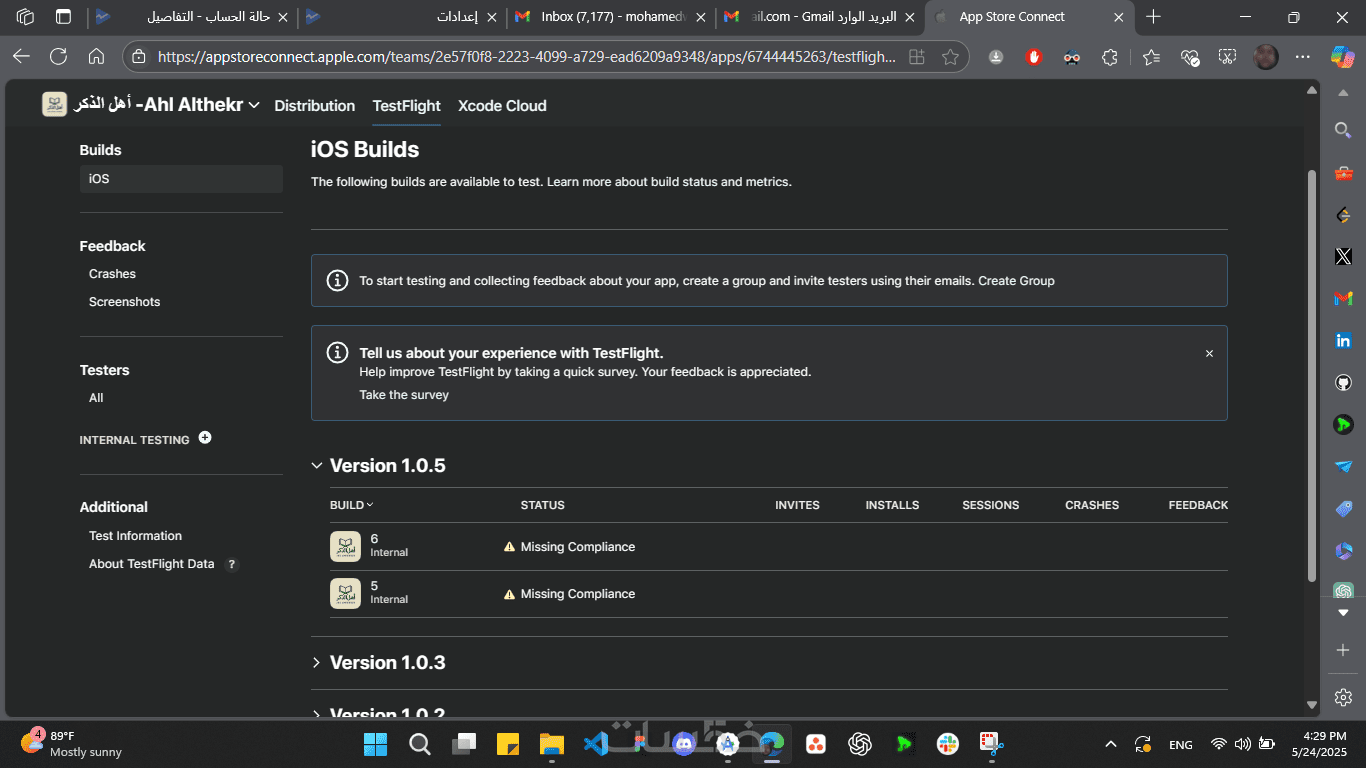Screen dimensions: 1366x768
Task: Open Windows taskbar search
Action: (x=420, y=744)
